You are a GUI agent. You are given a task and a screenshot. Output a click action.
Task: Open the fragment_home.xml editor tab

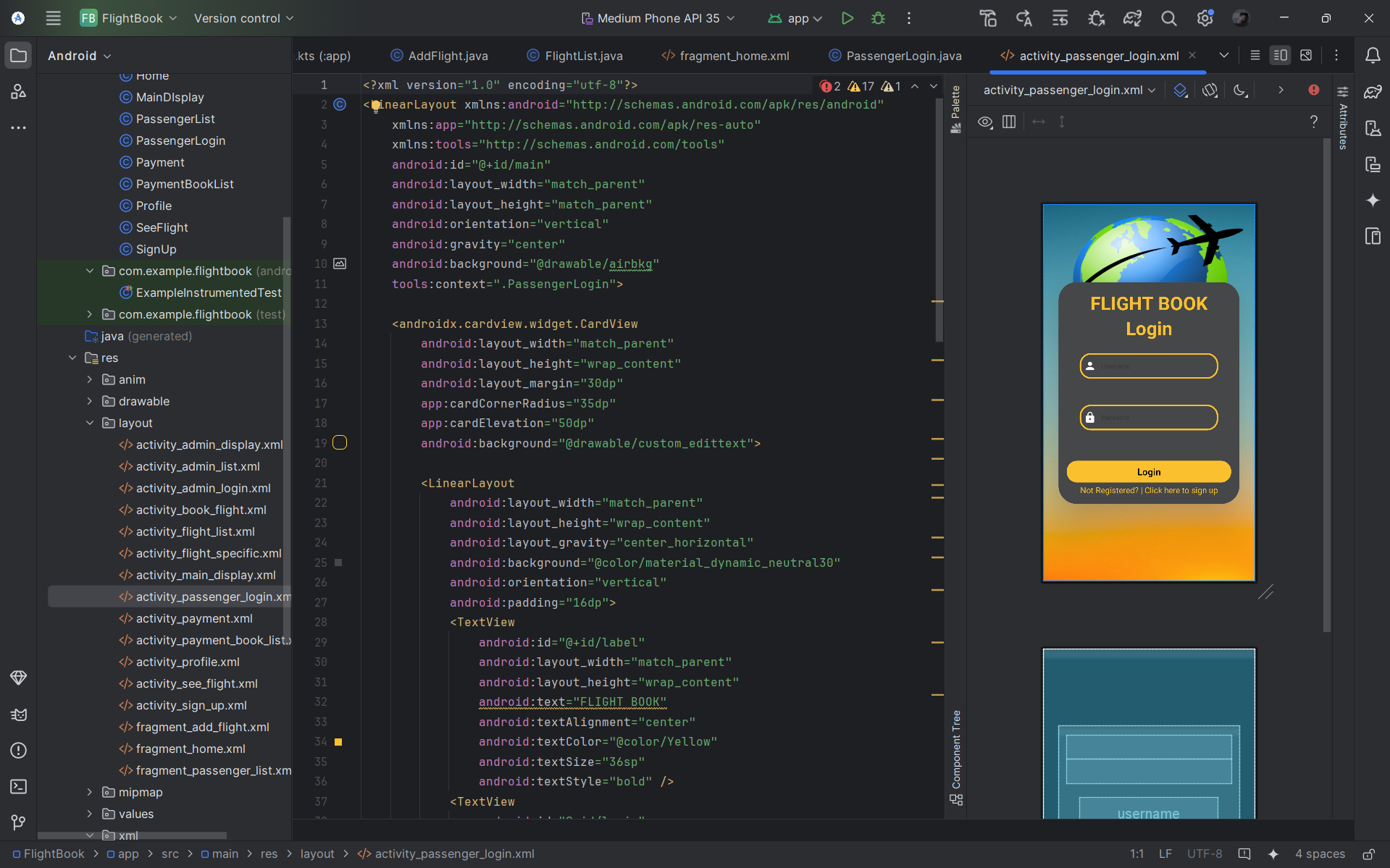(734, 56)
